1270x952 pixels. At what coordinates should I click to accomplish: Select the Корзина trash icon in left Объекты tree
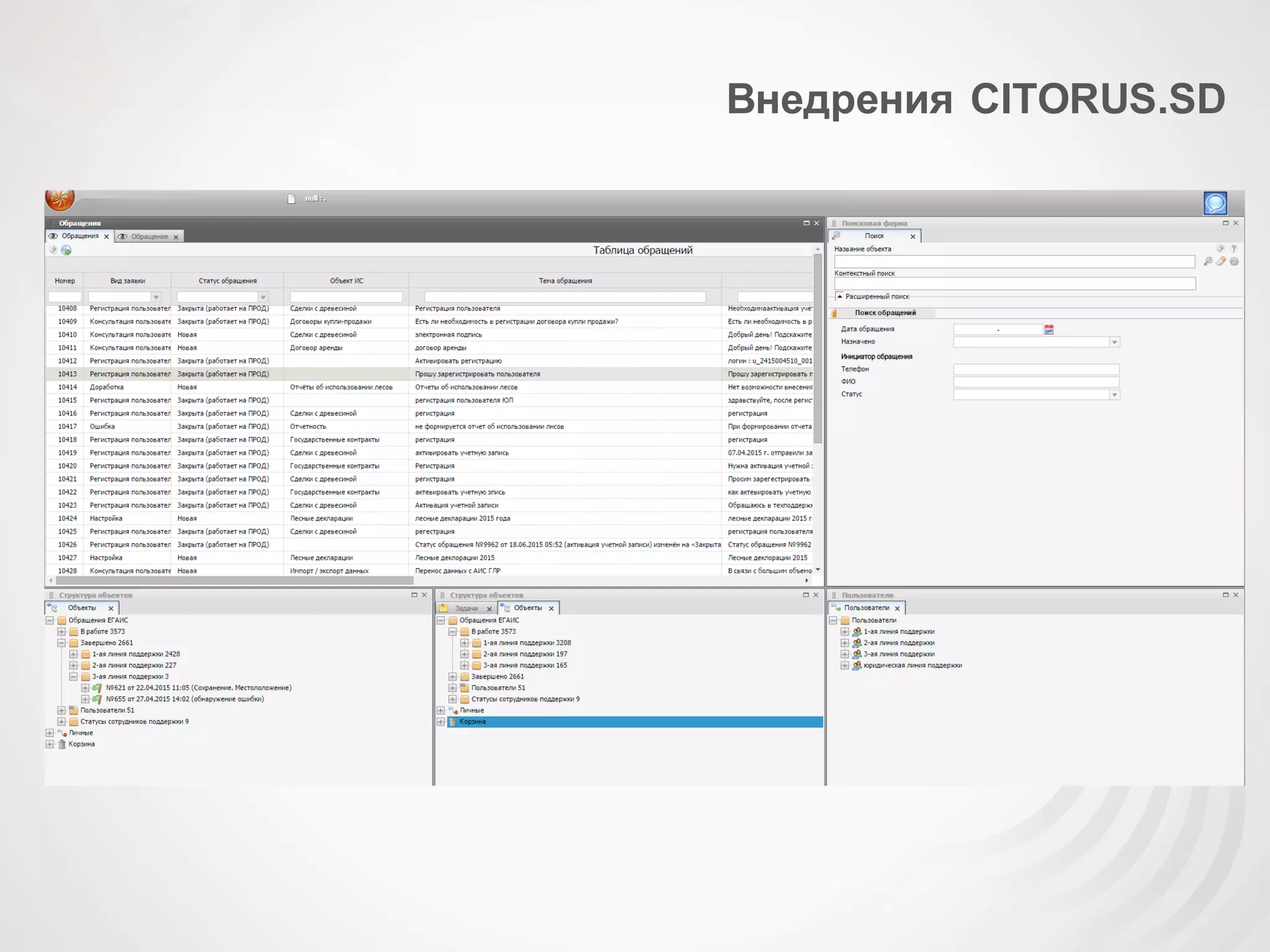(62, 744)
